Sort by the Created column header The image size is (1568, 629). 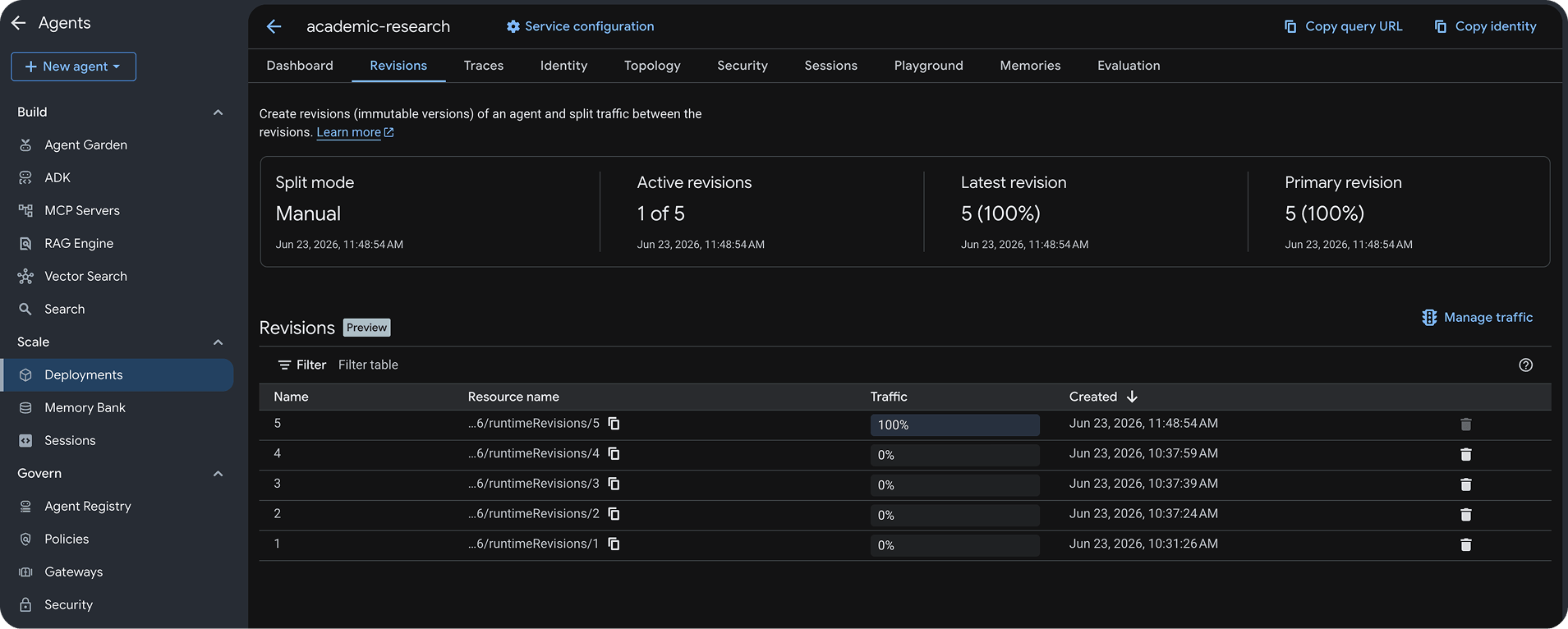tap(1103, 397)
